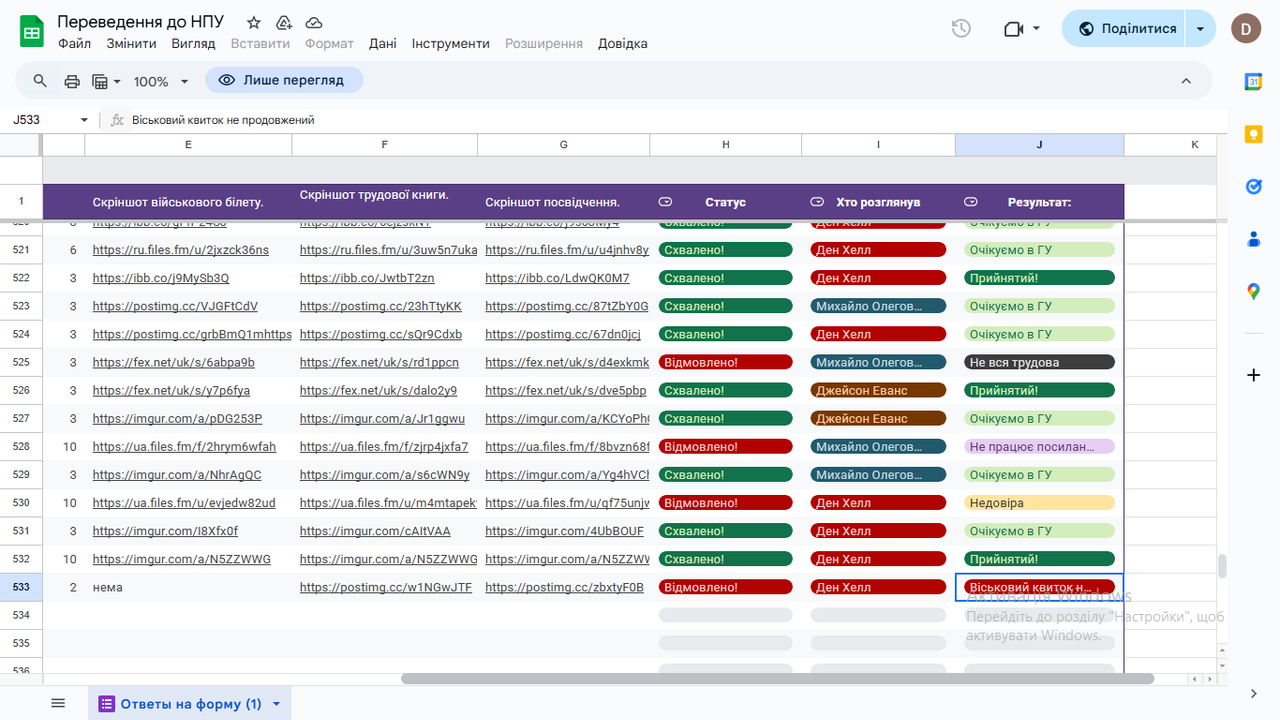This screenshot has width=1280, height=720.
Task: Open the Вигляд menu
Action: 193,44
